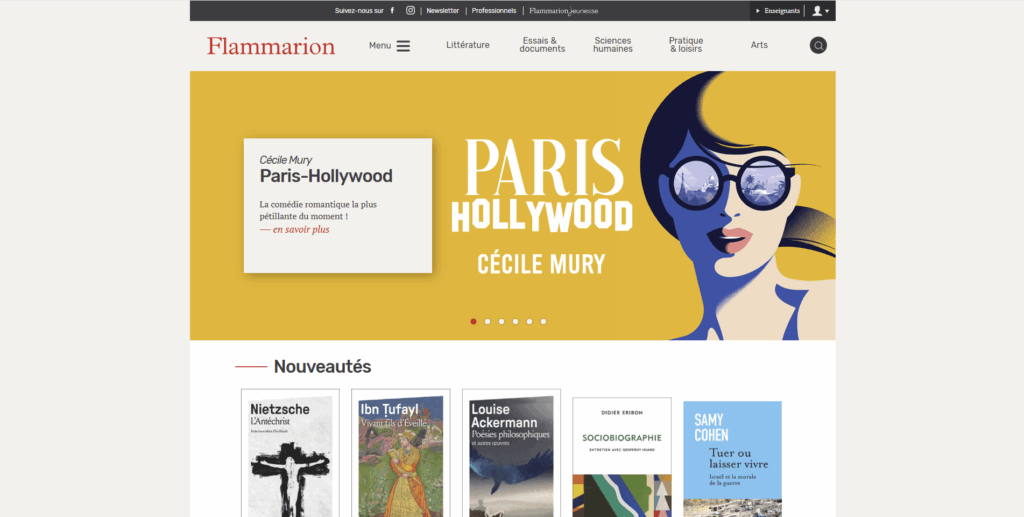Open the Newsletter link
The image size is (1024, 517).
click(x=443, y=10)
